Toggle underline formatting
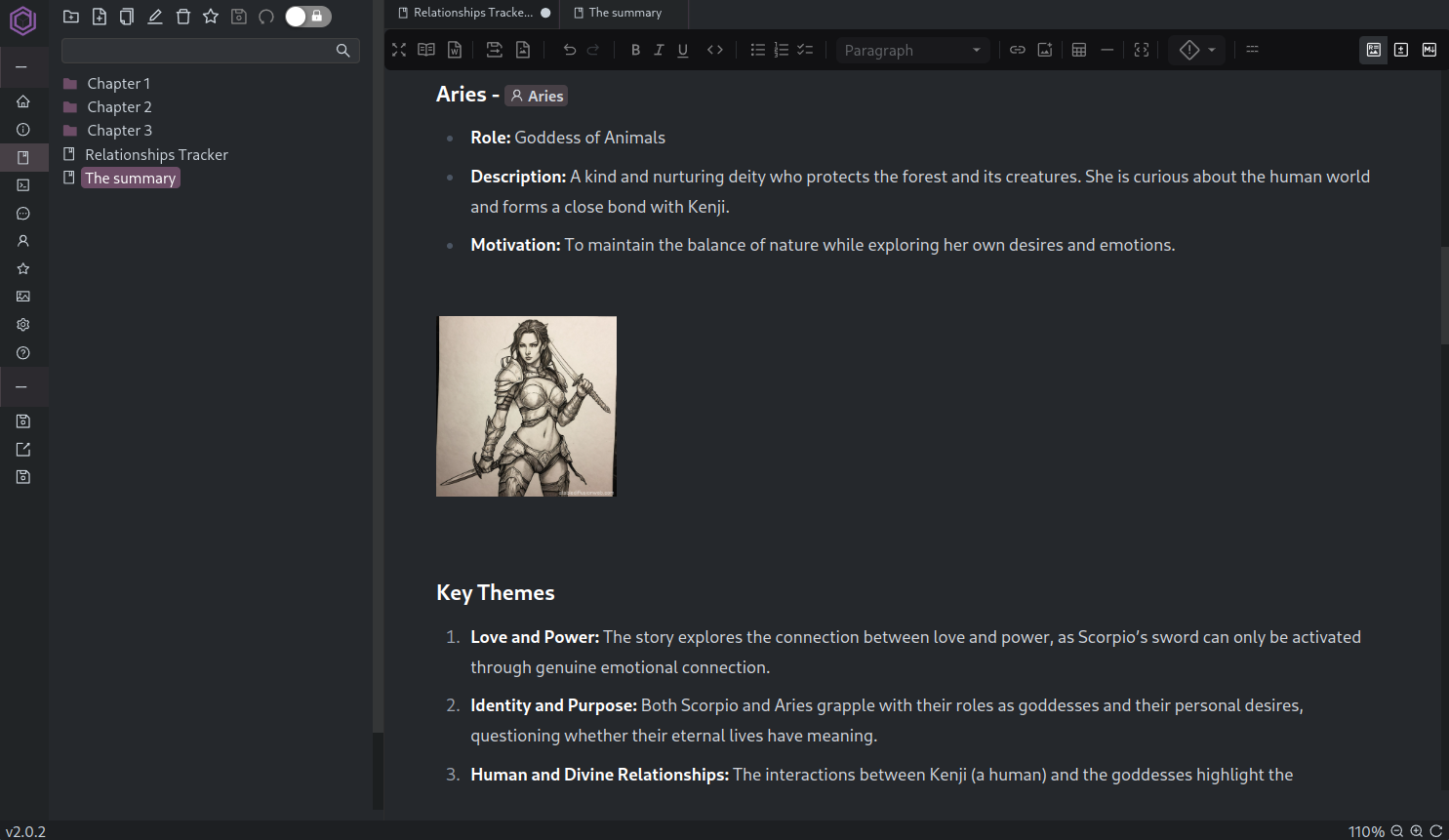This screenshot has width=1449, height=840. pyautogui.click(x=682, y=50)
